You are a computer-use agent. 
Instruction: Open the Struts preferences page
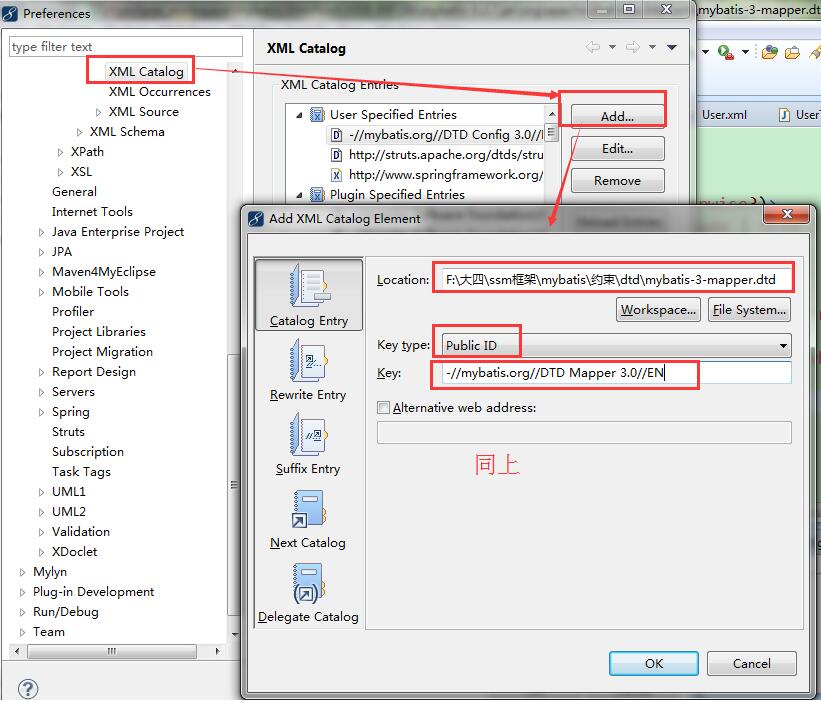click(x=68, y=432)
